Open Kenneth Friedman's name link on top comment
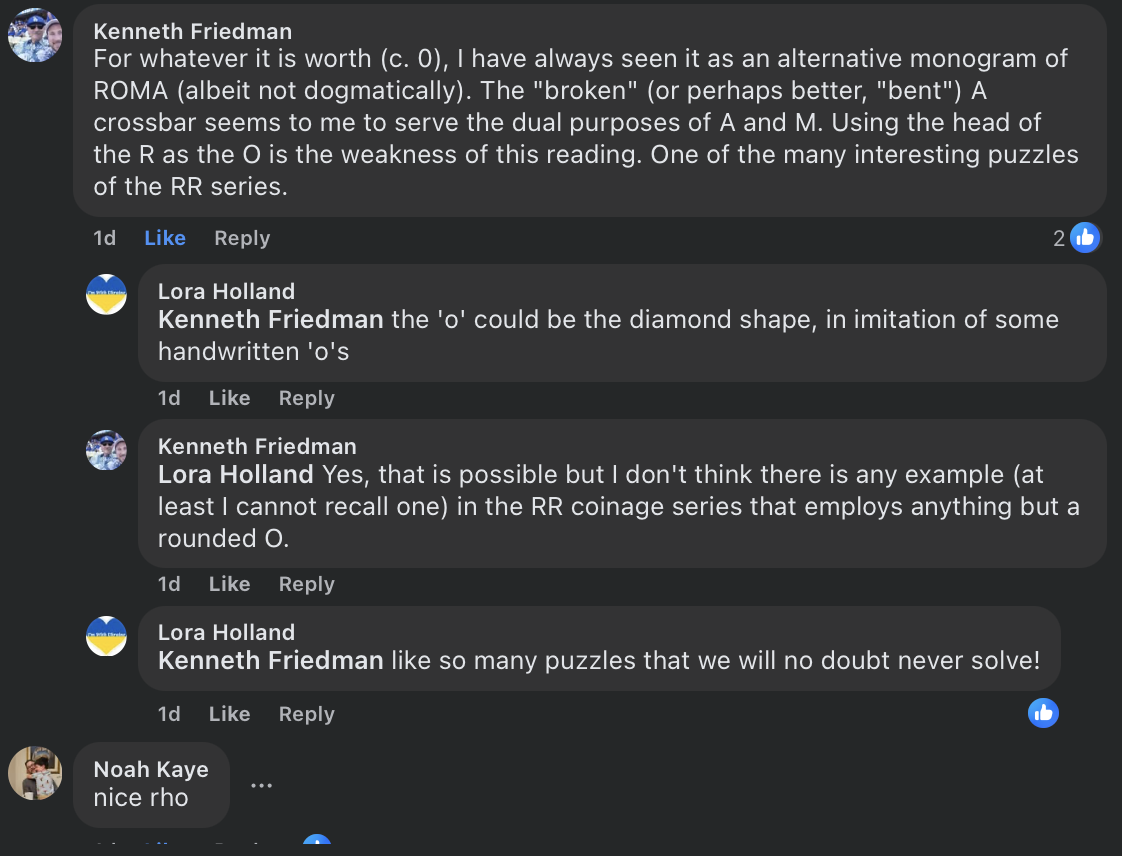 [x=193, y=32]
